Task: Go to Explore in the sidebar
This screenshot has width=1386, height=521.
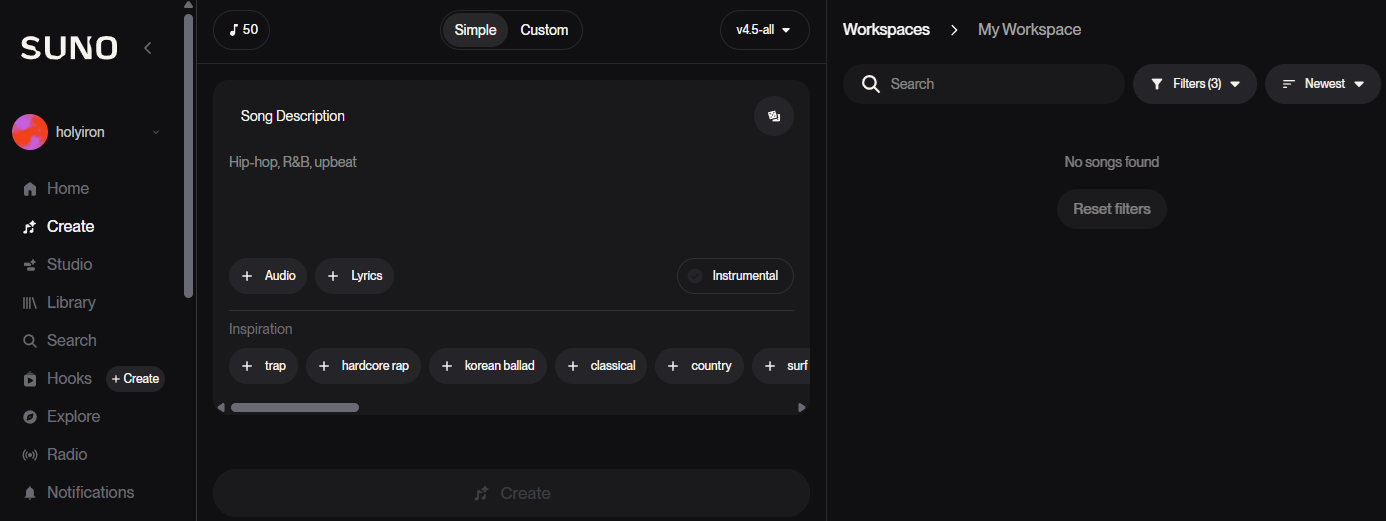Action: 73,417
